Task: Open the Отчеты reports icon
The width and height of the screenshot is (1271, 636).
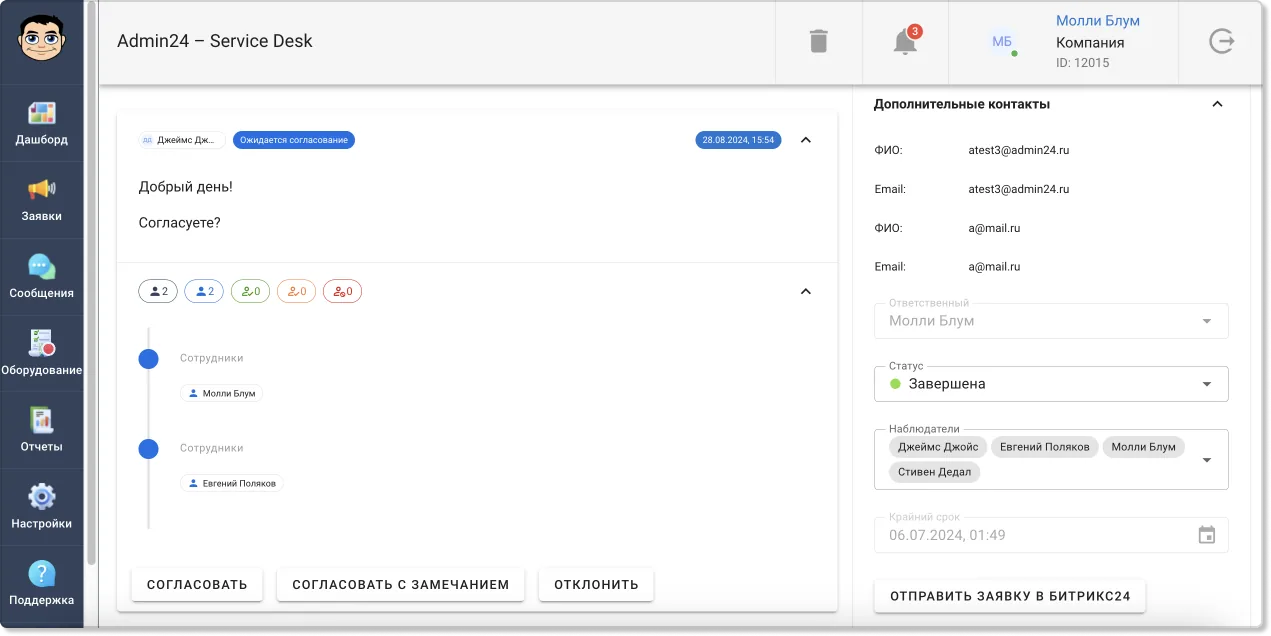Action: pos(42,431)
